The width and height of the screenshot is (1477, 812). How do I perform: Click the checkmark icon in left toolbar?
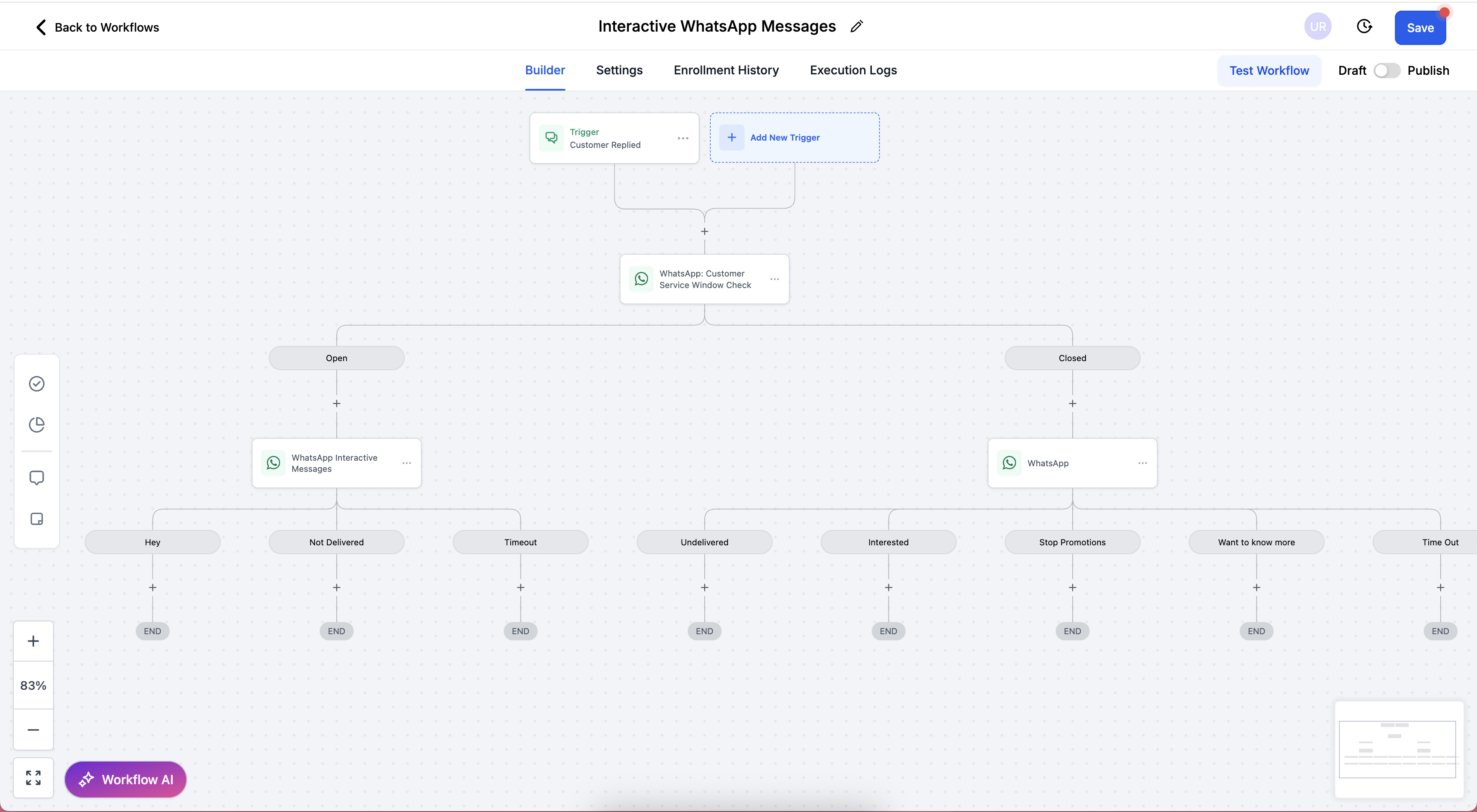pyautogui.click(x=37, y=384)
